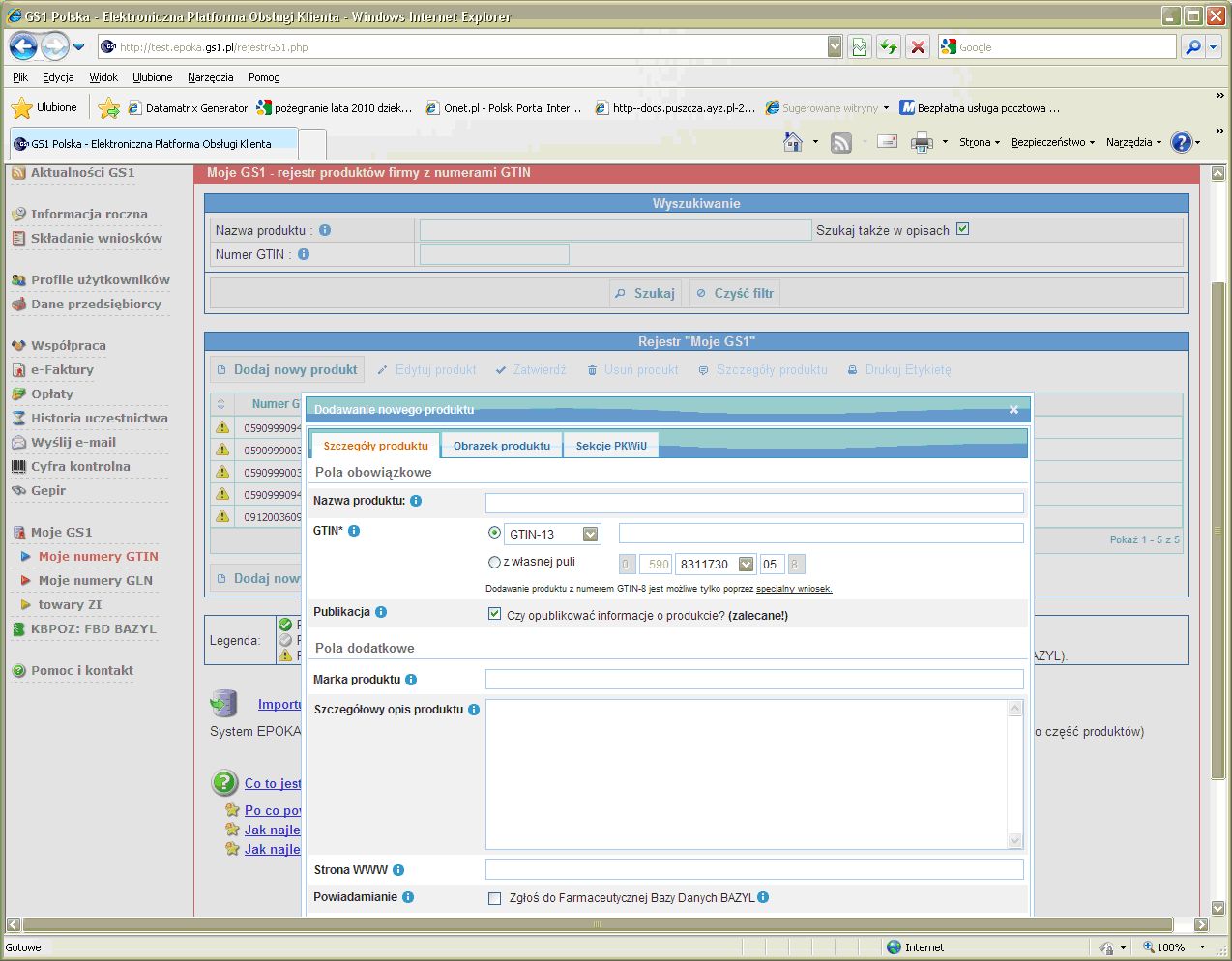1232x961 pixels.
Task: Click the browser Refresh icon
Action: pos(888,46)
